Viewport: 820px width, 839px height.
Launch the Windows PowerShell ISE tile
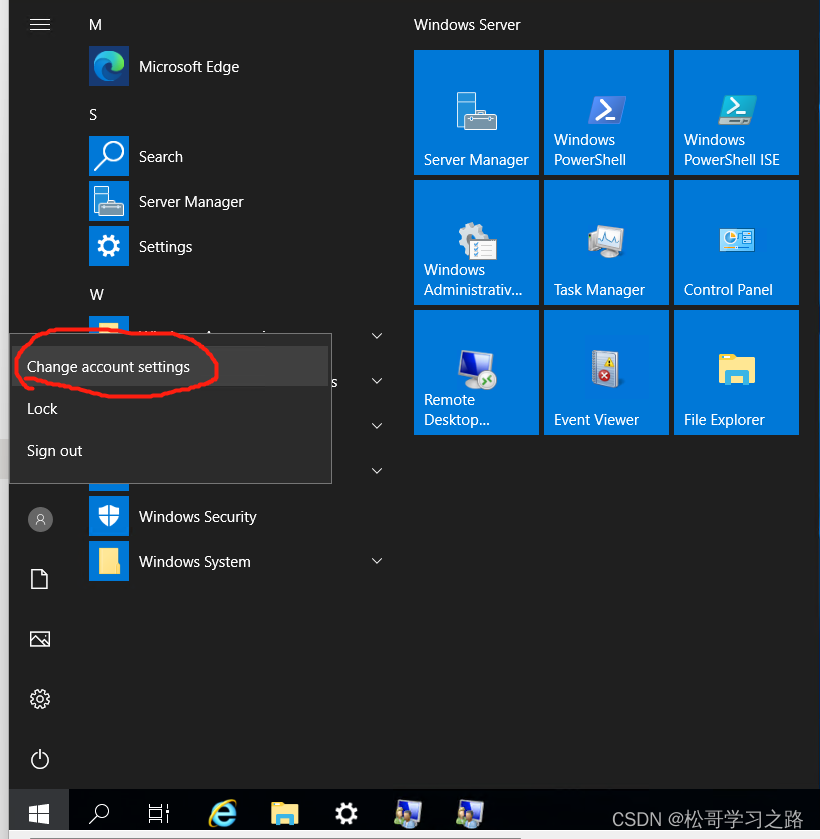point(736,112)
